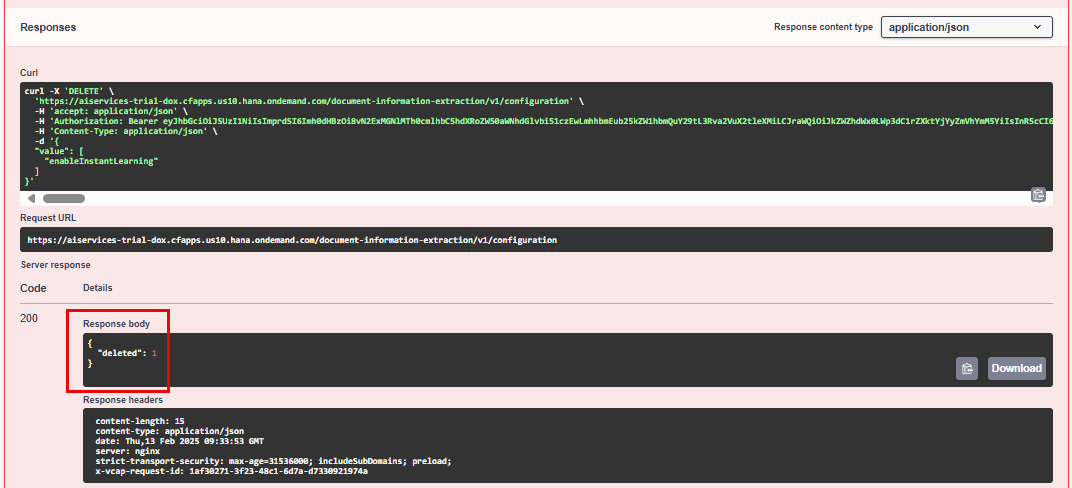
Task: Click the Responses section heading
Action: 48,27
